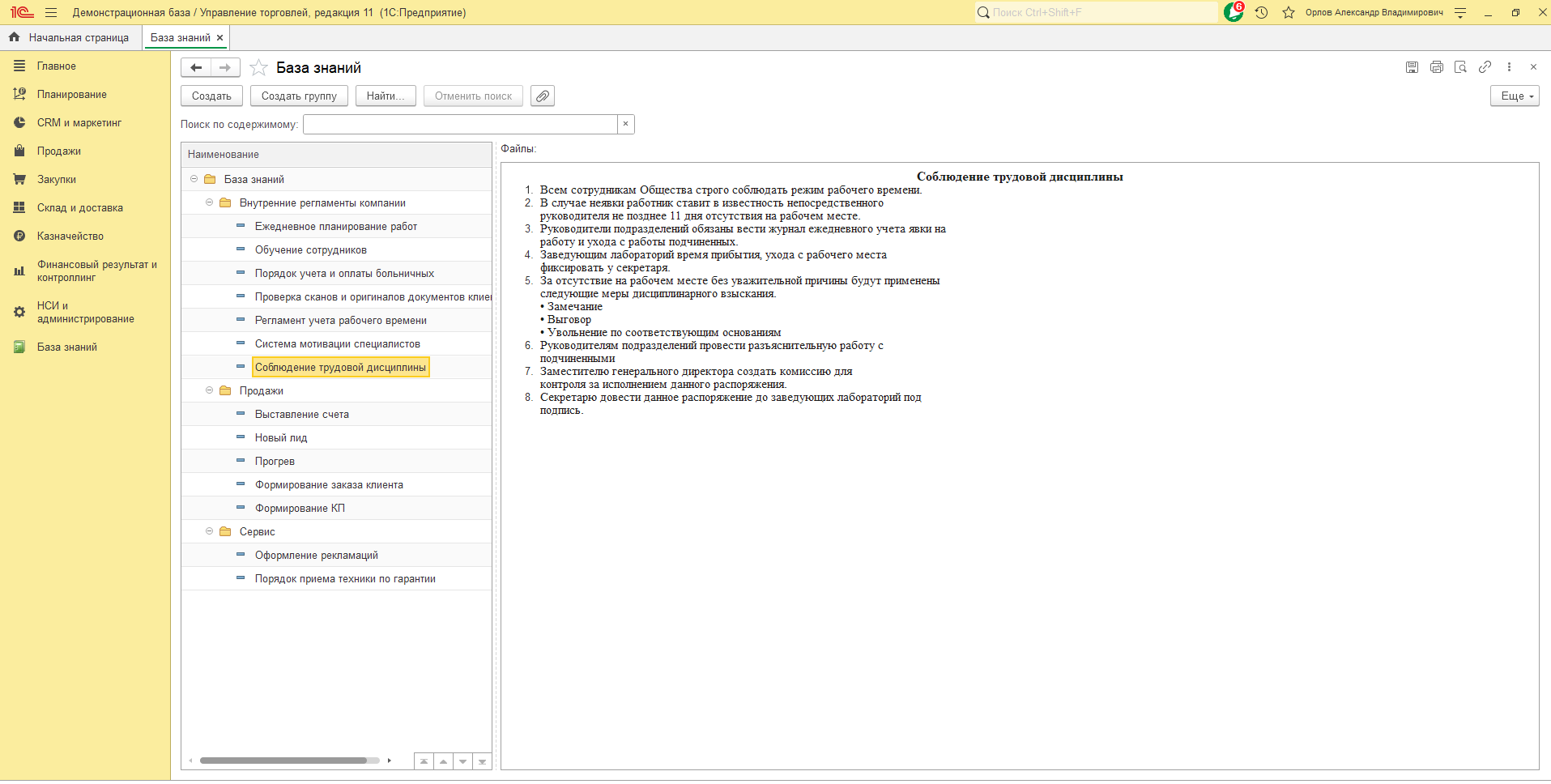This screenshot has width=1551, height=784.
Task: Jump to first row of list
Action: (x=424, y=761)
